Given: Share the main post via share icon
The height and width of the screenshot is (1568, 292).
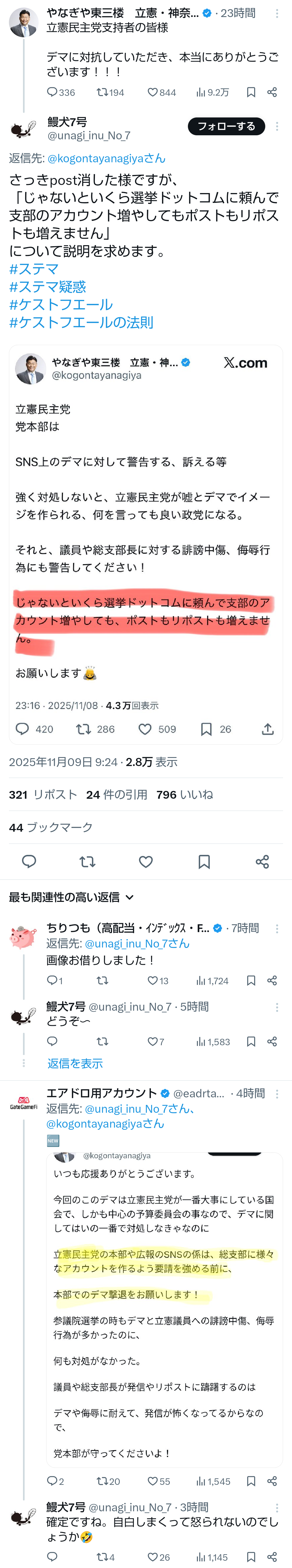Looking at the screenshot, I should 262,861.
